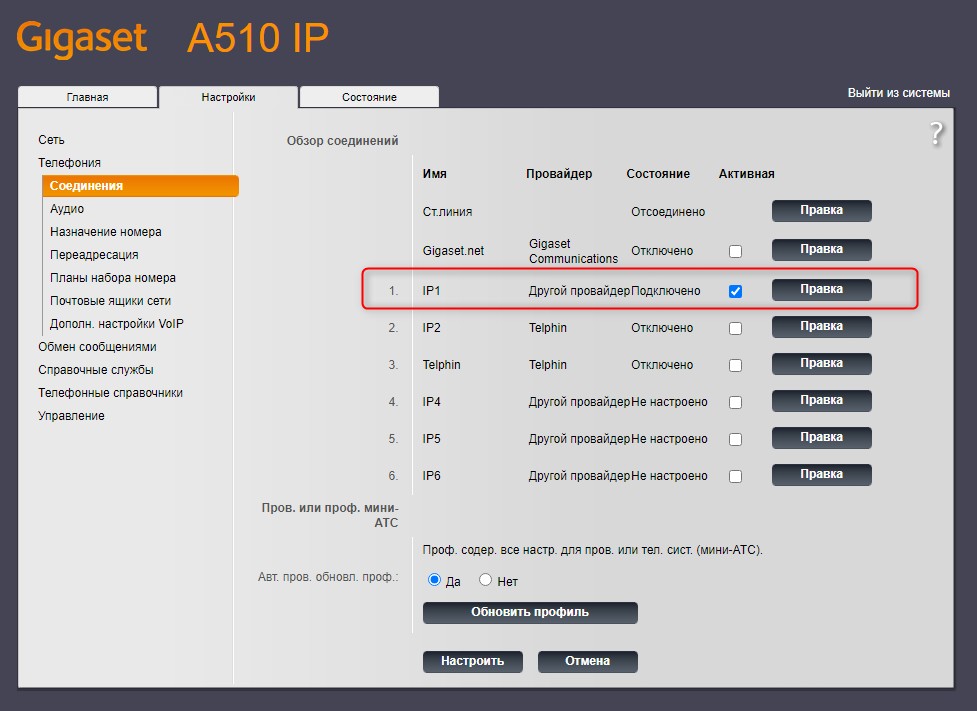Uncheck the active checkbox for IP1

735,291
